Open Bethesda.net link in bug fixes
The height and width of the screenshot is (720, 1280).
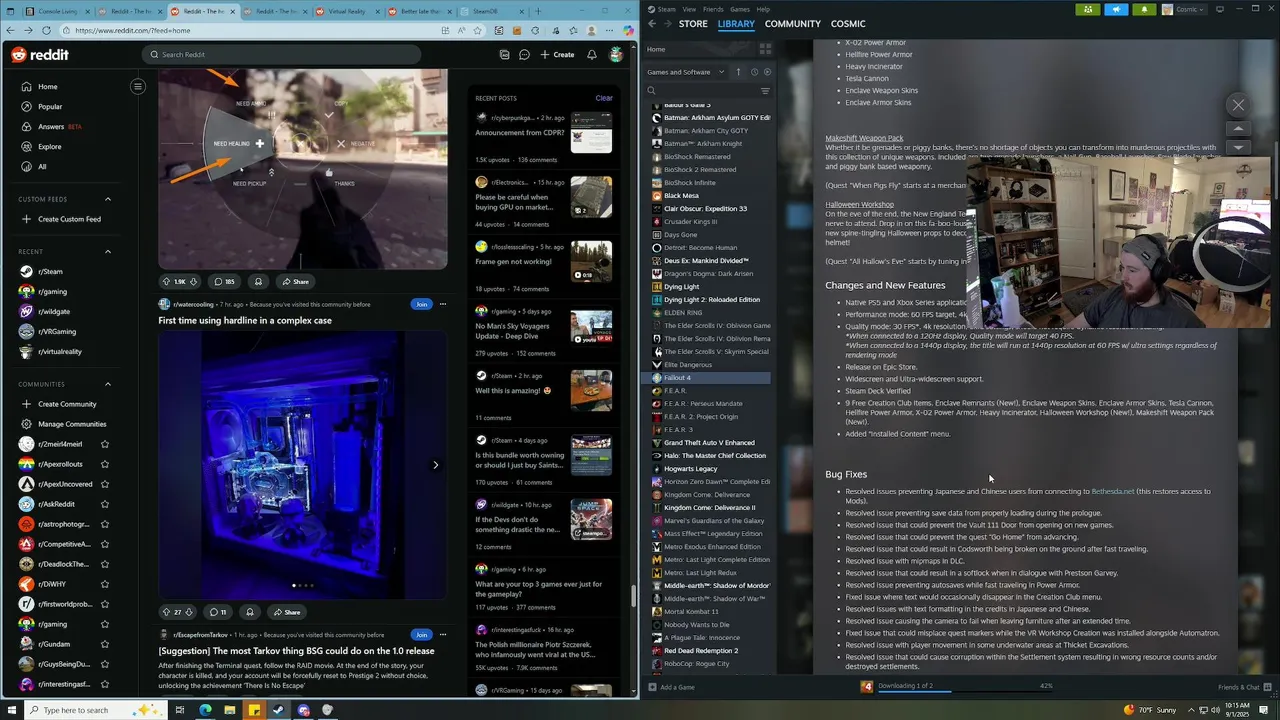point(1113,491)
